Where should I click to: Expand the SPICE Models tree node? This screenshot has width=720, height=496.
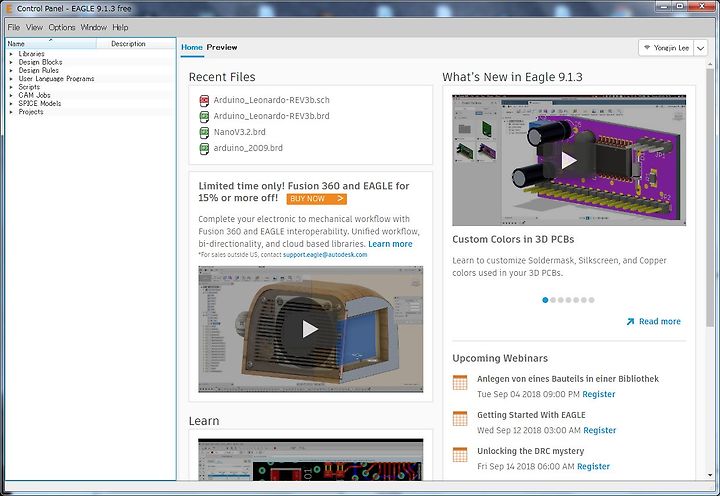[11, 104]
